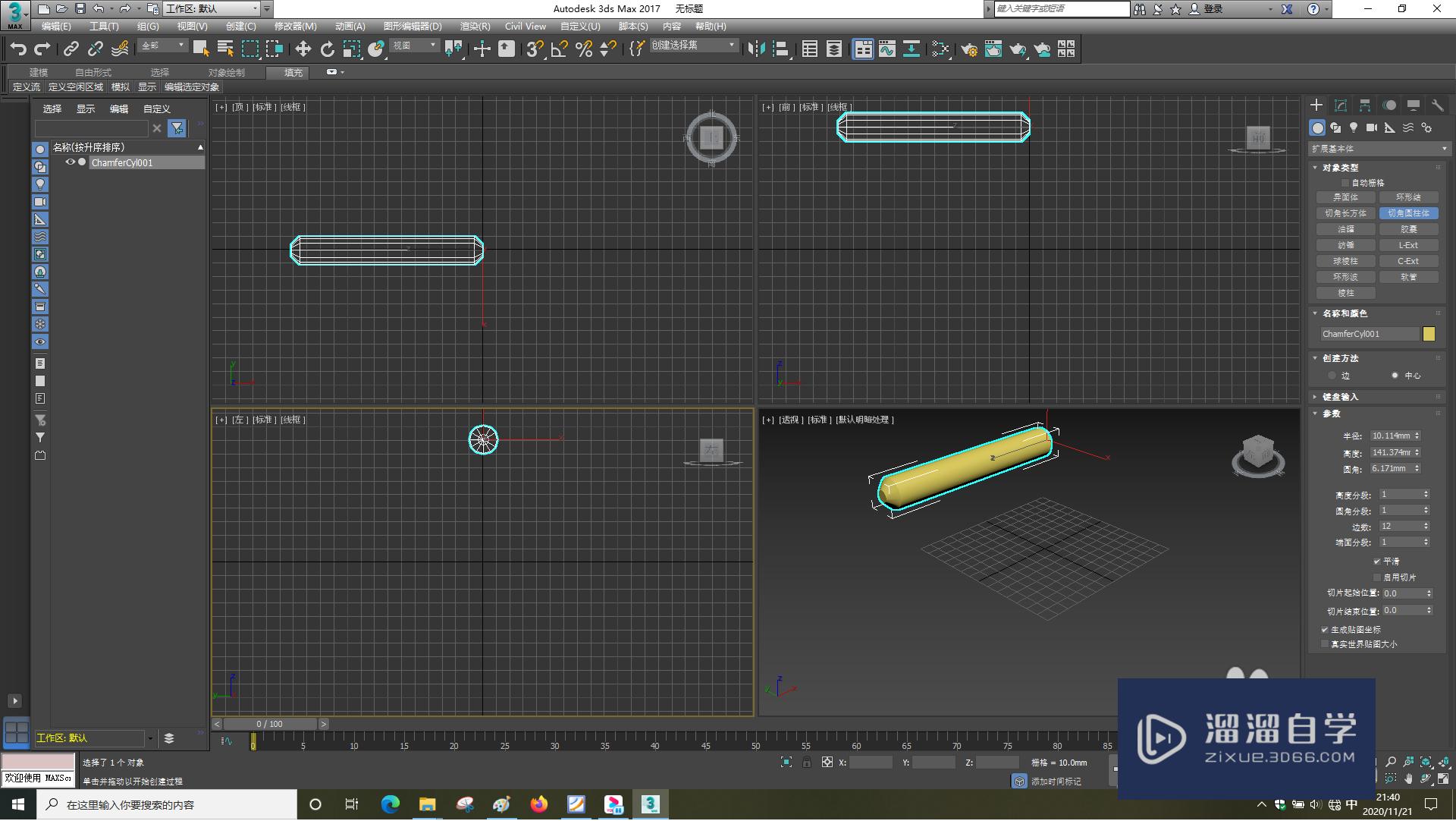Screen dimensions: 1456x821
Task: Open the Modify panel tab
Action: click(x=1340, y=105)
